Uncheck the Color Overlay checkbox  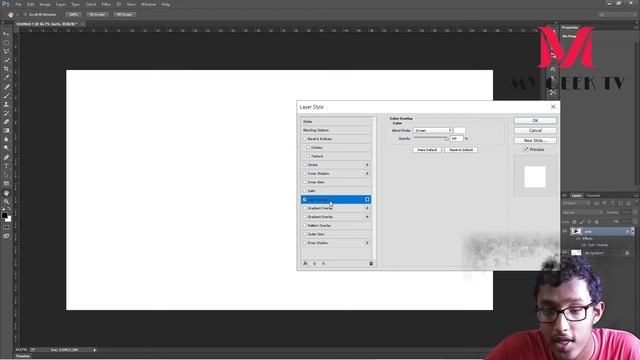304,200
